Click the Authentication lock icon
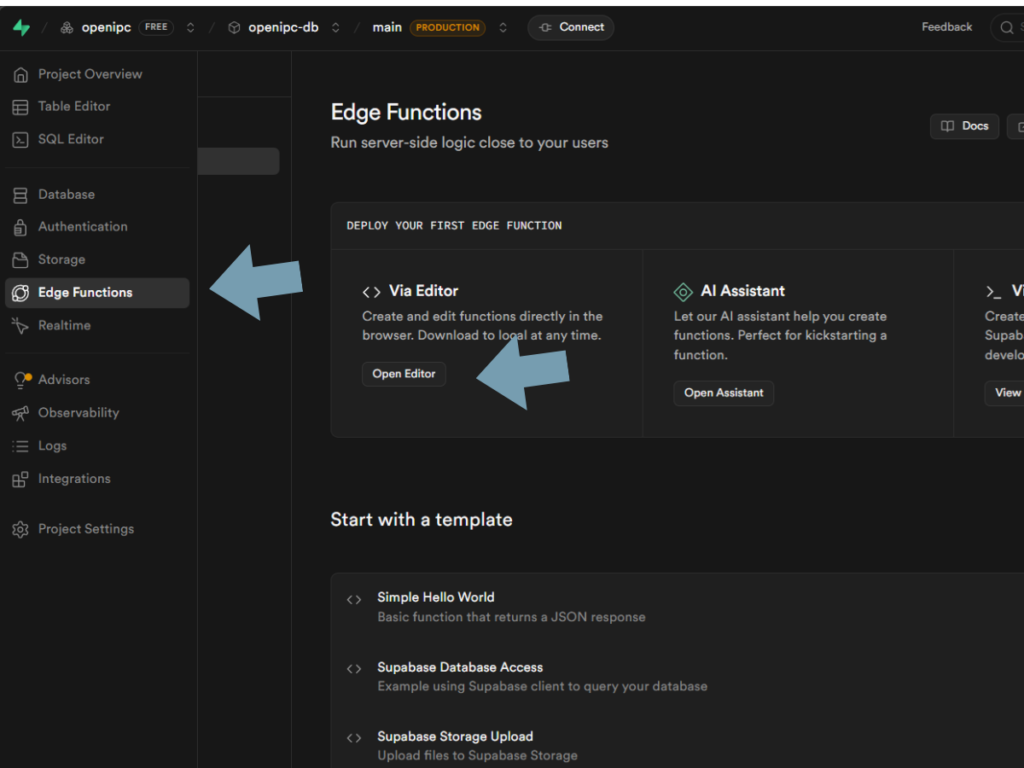Screen dimensions: 1024x768 pos(20,227)
